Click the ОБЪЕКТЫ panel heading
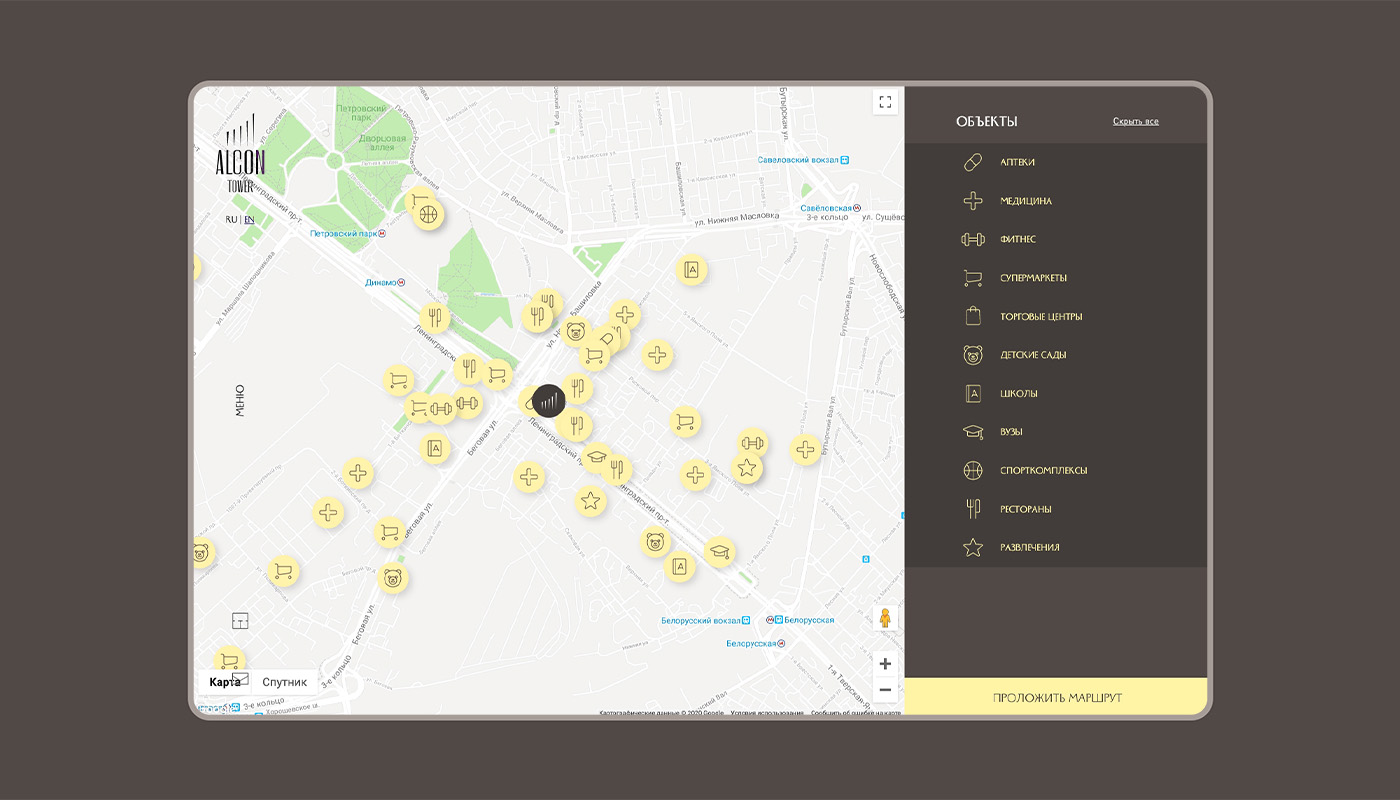 click(986, 122)
